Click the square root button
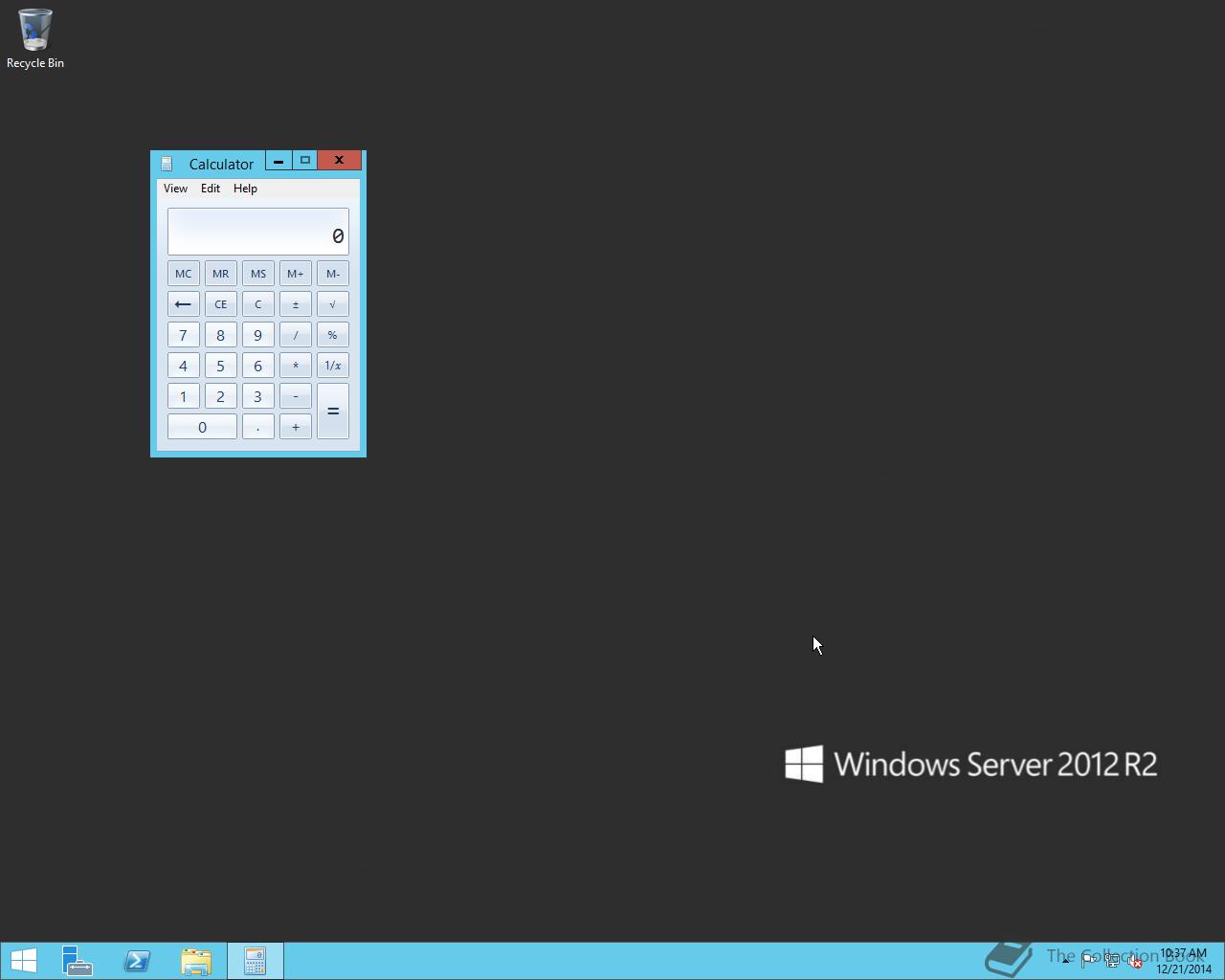 (332, 304)
